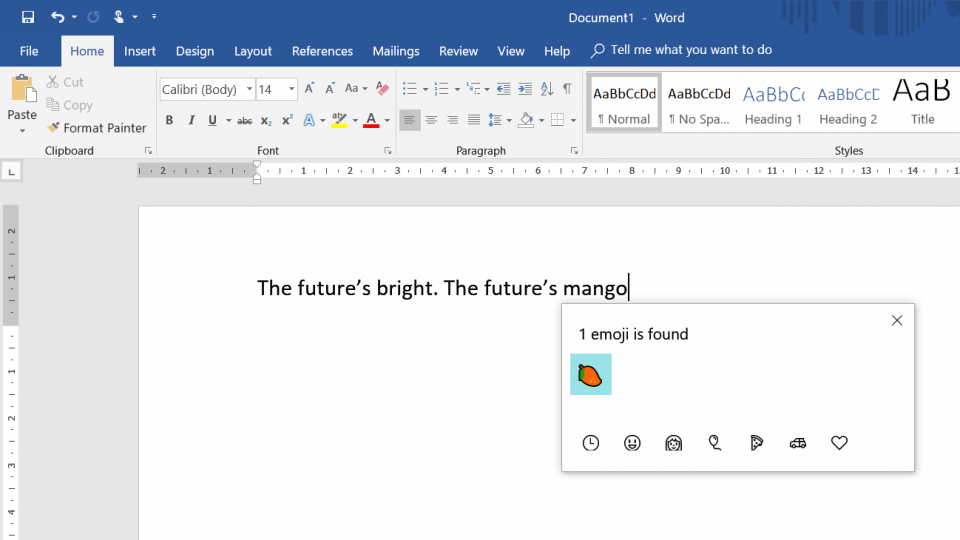The image size is (960, 540).
Task: Close the emoji panel
Action: coord(897,320)
